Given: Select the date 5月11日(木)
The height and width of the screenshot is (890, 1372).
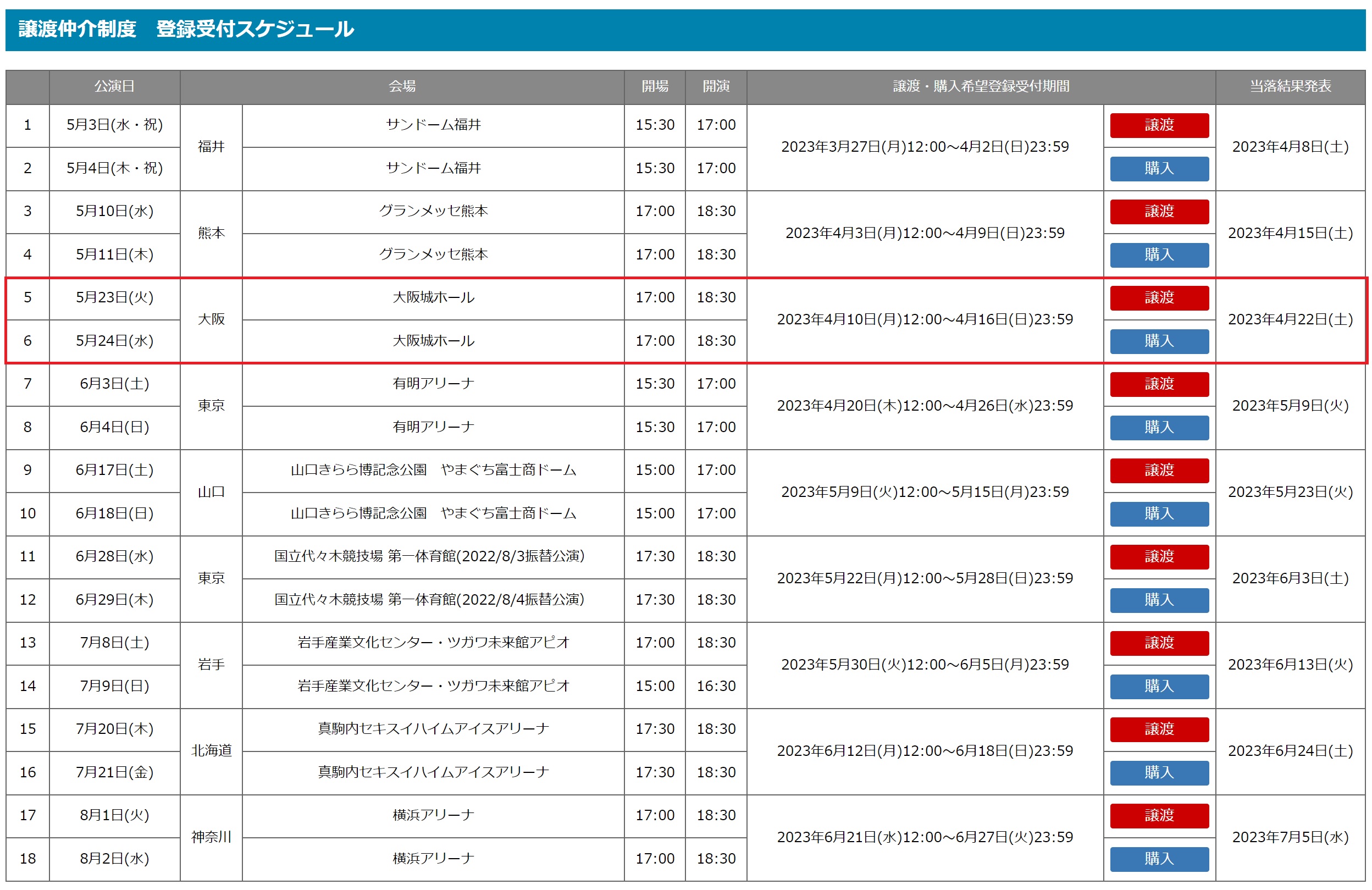Looking at the screenshot, I should pos(114,255).
